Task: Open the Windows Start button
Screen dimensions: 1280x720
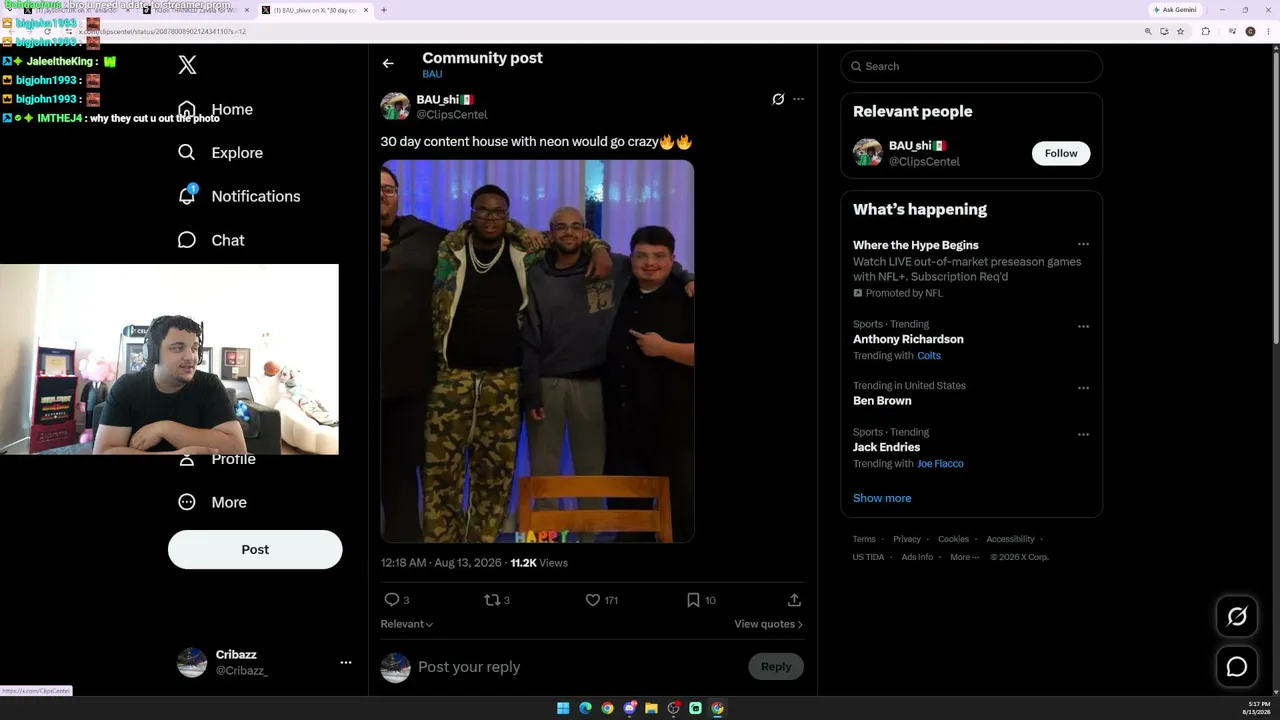Action: (563, 708)
